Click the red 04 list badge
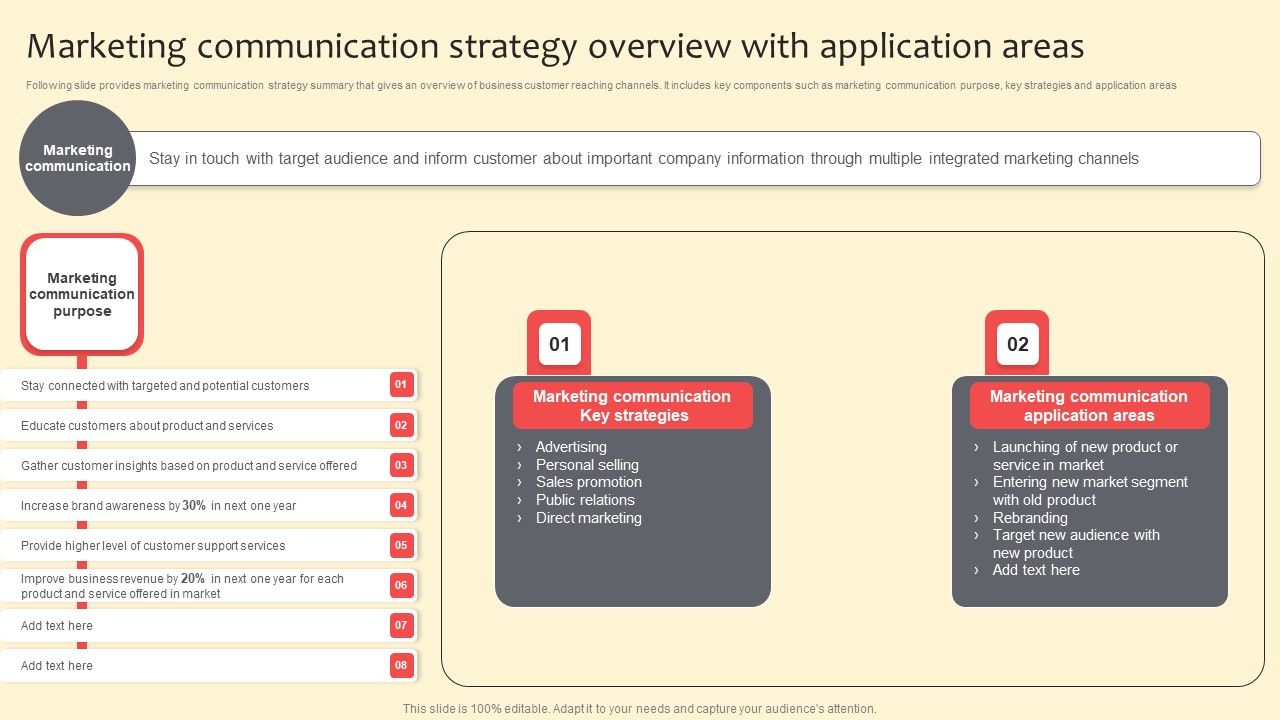Screen dimensions: 1280x720 pyautogui.click(x=401, y=505)
